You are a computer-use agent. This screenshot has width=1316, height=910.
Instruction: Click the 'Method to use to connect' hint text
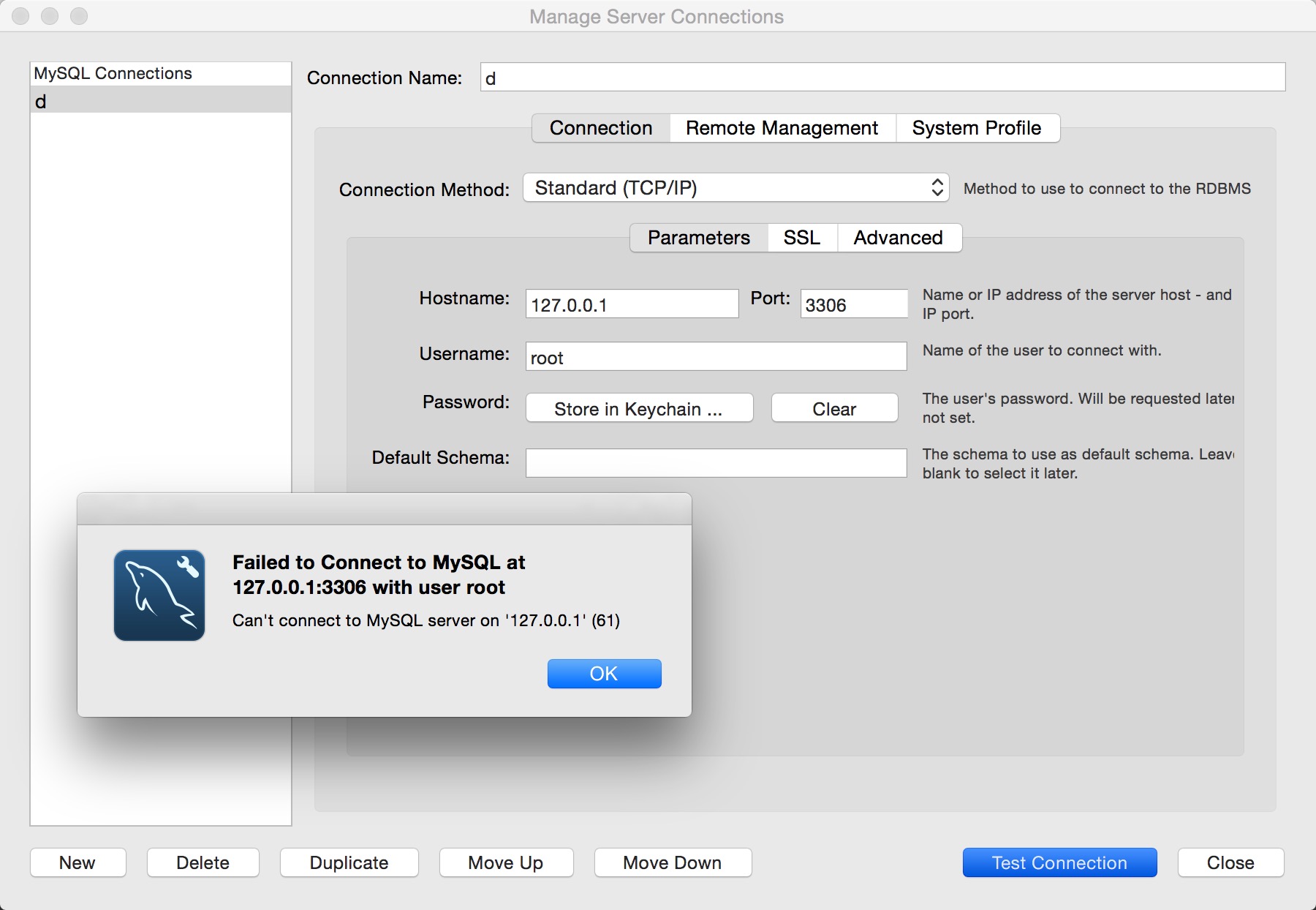[x=1107, y=189]
